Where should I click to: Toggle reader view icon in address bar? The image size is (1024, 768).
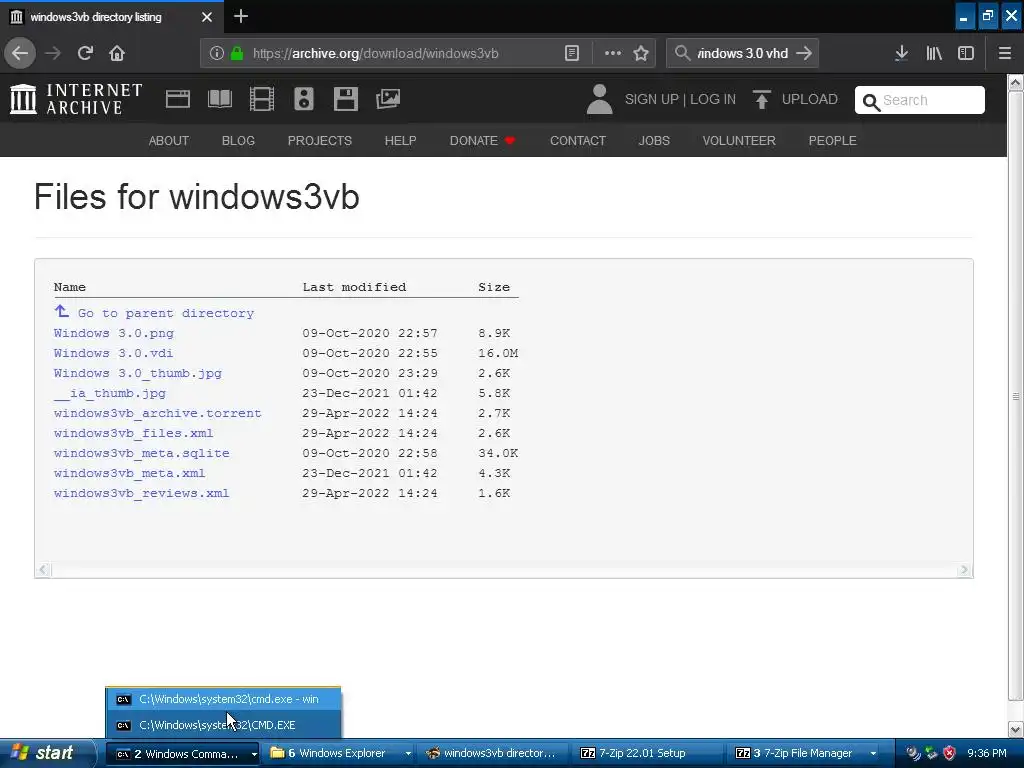point(571,54)
